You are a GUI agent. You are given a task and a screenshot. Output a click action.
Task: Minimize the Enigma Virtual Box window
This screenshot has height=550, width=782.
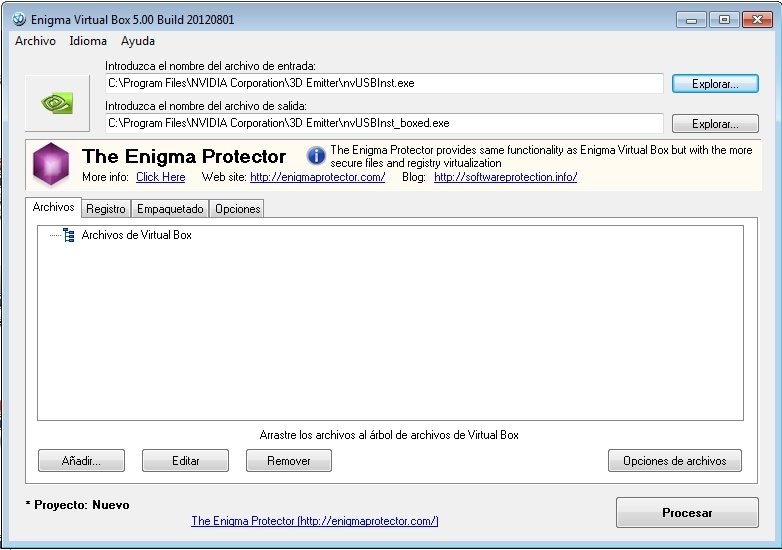[692, 20]
